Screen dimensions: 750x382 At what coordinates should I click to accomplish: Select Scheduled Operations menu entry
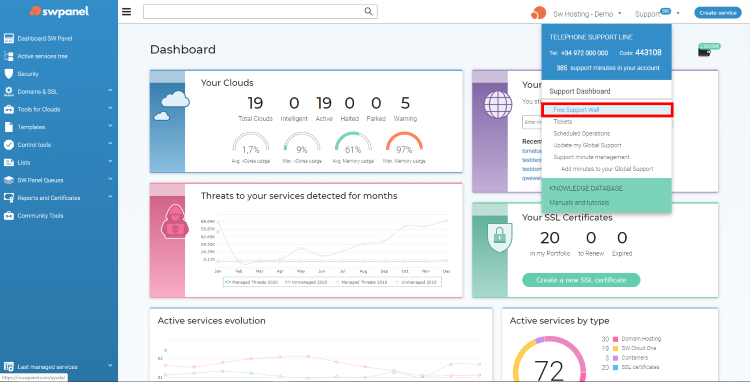coord(582,134)
